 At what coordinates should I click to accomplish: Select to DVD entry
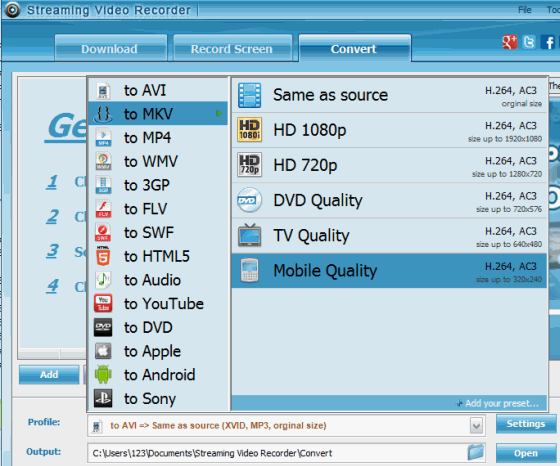pos(158,327)
